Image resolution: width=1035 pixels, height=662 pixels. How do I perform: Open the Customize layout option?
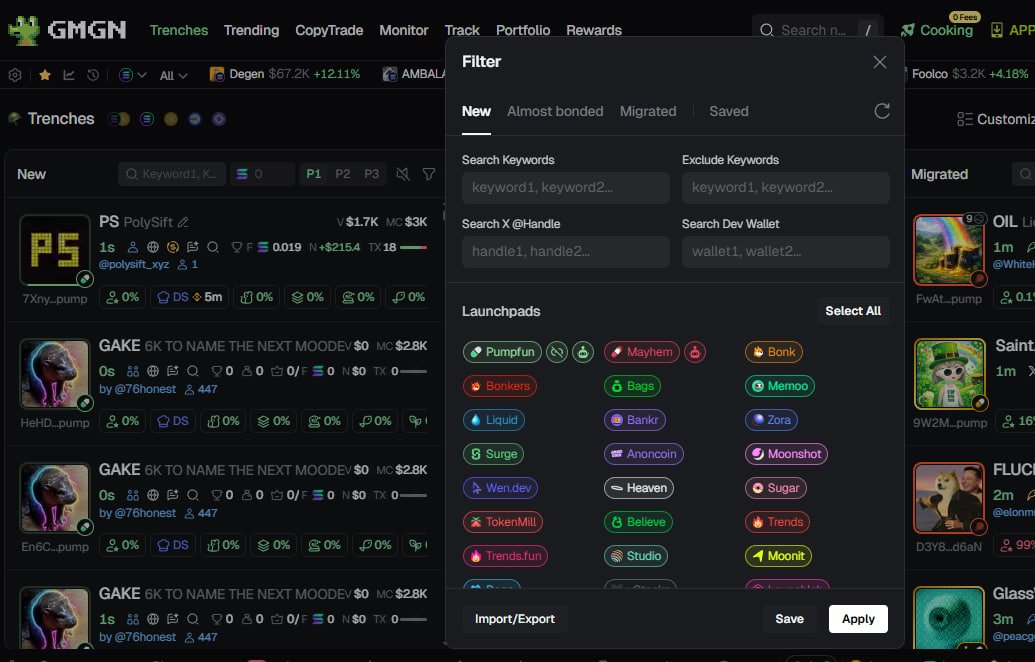[995, 119]
